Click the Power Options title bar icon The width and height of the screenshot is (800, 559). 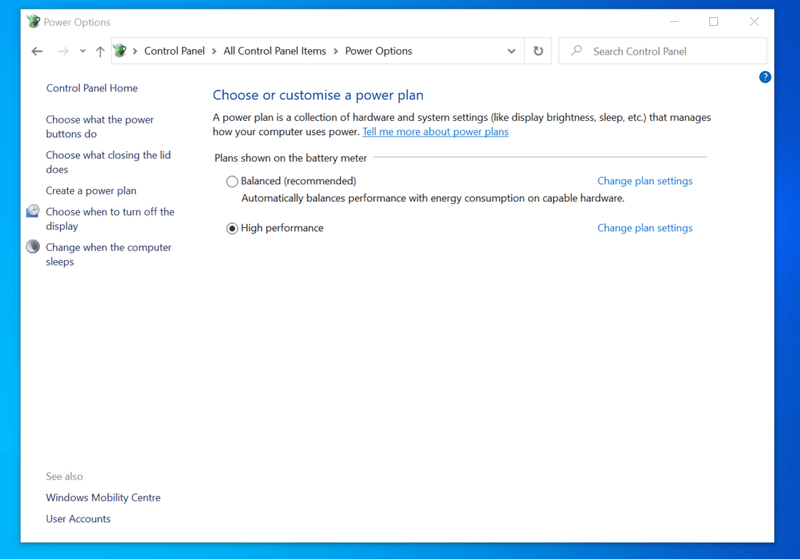coord(33,21)
